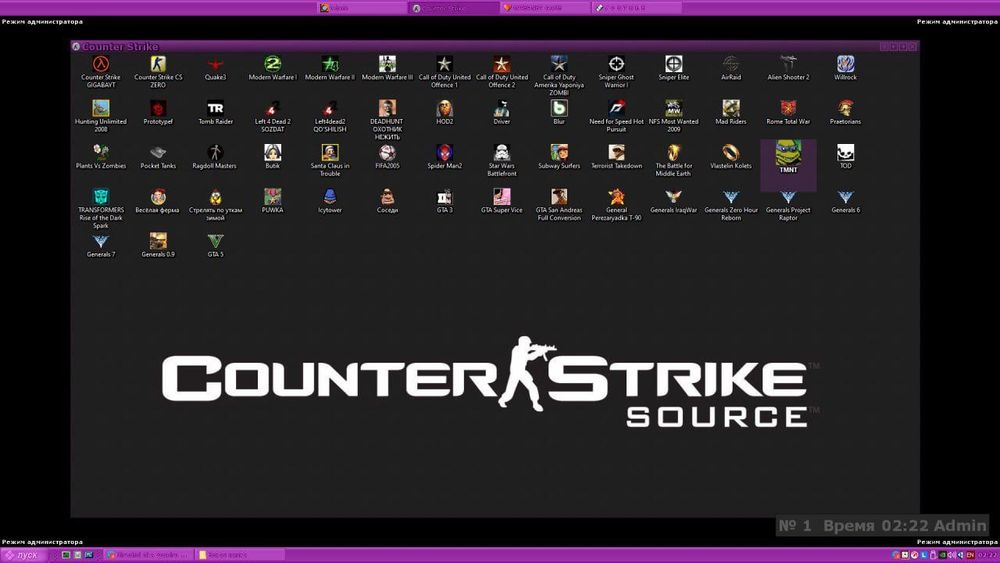Open Modern Warfare II shortcut
1000x563 pixels.
coord(330,64)
